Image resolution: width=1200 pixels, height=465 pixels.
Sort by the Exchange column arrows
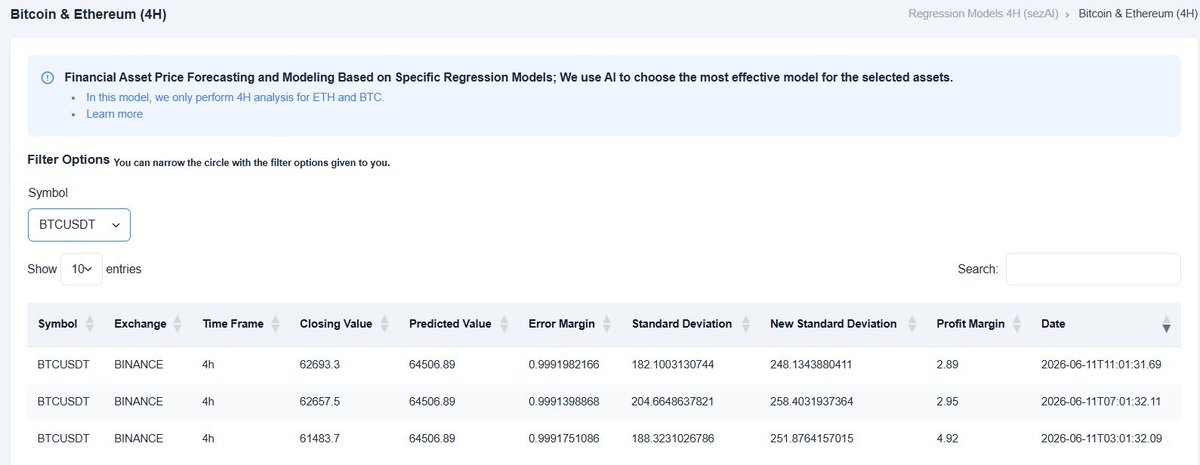[x=177, y=325]
